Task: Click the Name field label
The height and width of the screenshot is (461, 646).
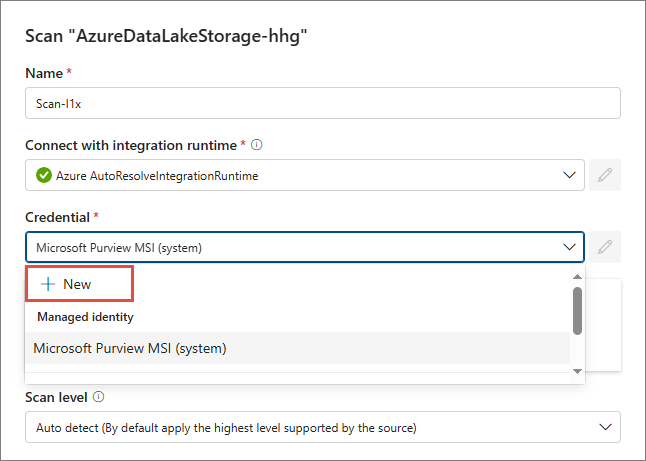Action: pos(44,73)
